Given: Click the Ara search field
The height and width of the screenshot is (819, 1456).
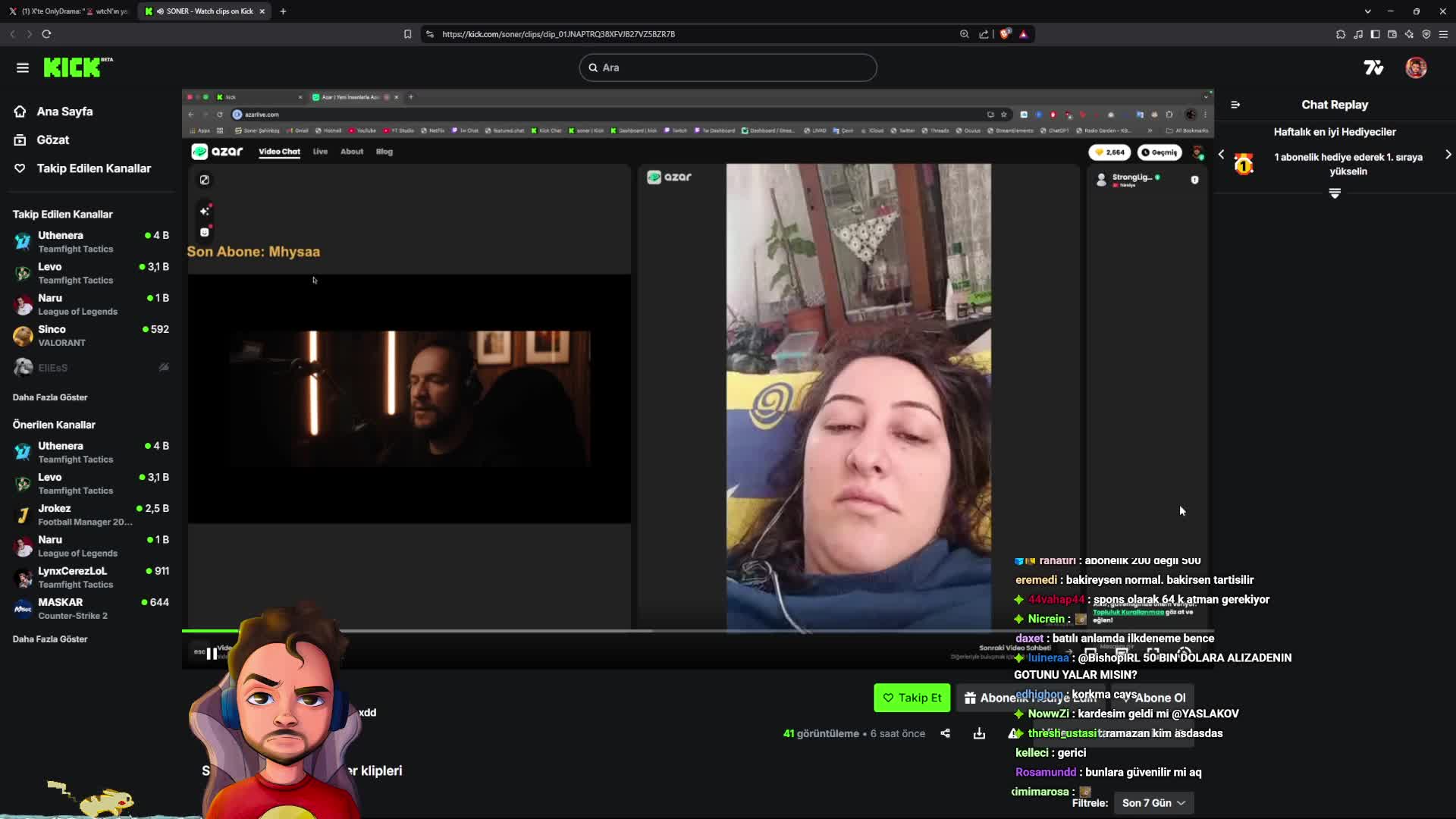Looking at the screenshot, I should (x=728, y=67).
